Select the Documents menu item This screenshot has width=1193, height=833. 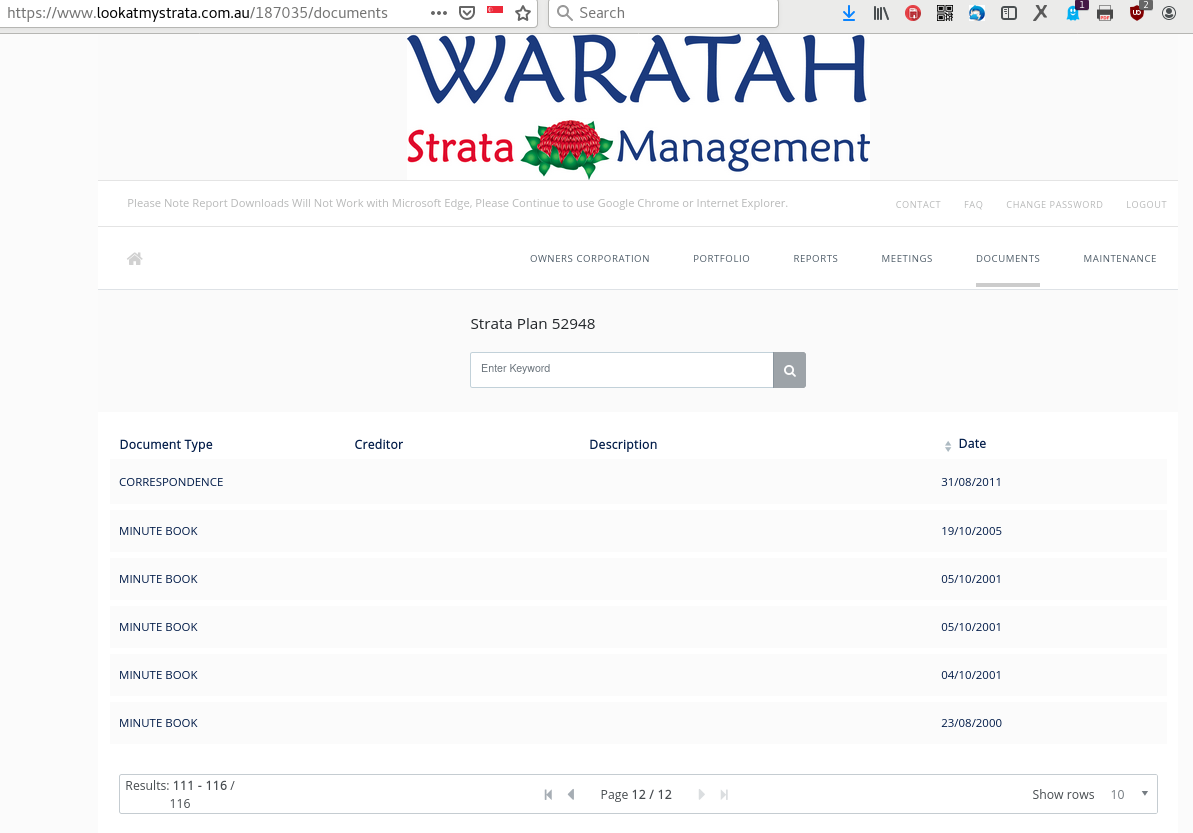point(1008,259)
